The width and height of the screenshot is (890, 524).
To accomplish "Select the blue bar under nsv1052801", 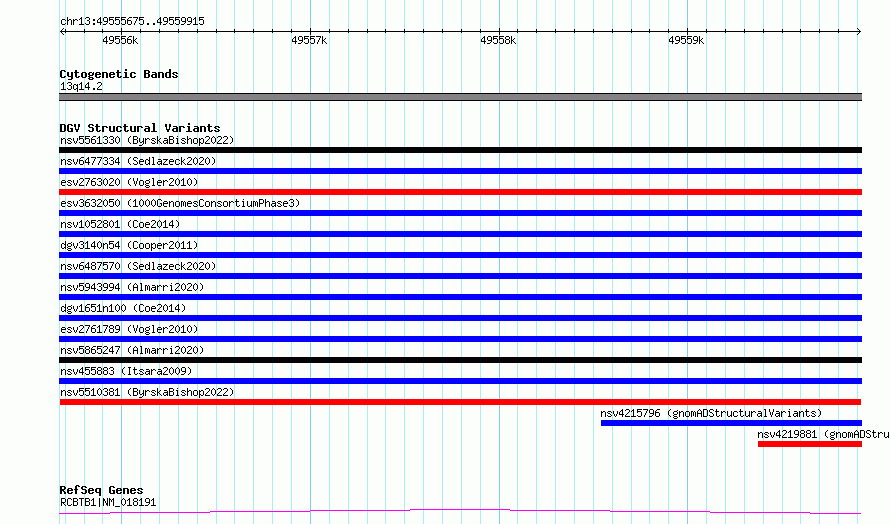I will click(460, 234).
